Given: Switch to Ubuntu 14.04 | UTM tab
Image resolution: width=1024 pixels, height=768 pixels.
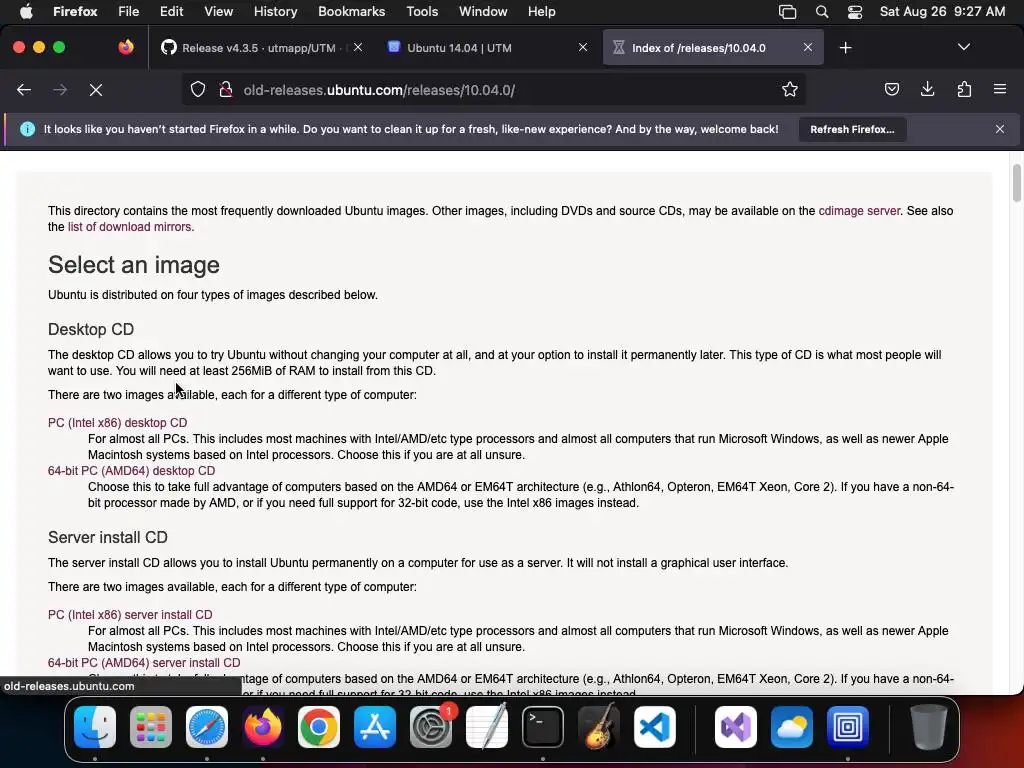Looking at the screenshot, I should pos(488,48).
